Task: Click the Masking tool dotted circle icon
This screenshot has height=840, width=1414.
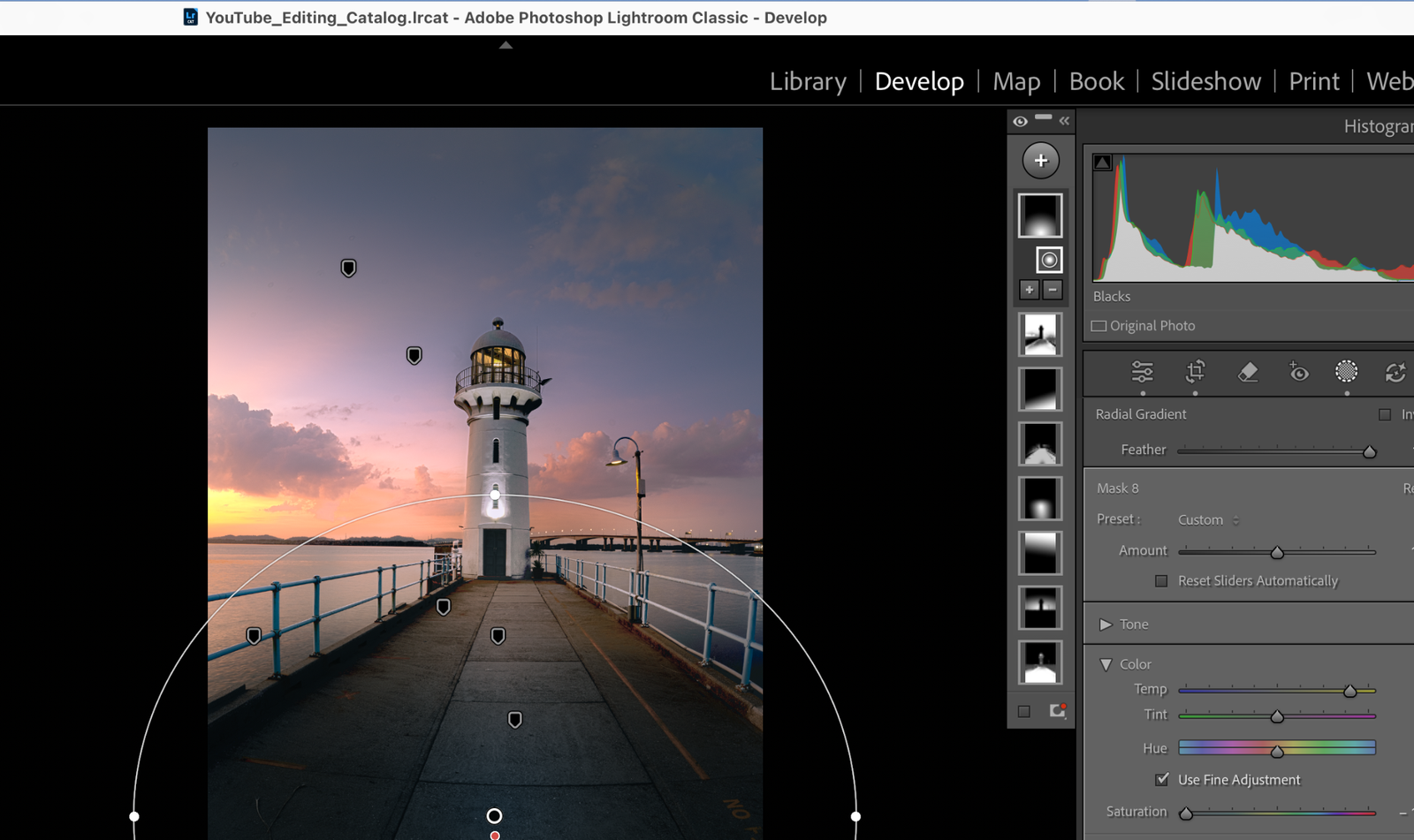Action: click(1346, 372)
